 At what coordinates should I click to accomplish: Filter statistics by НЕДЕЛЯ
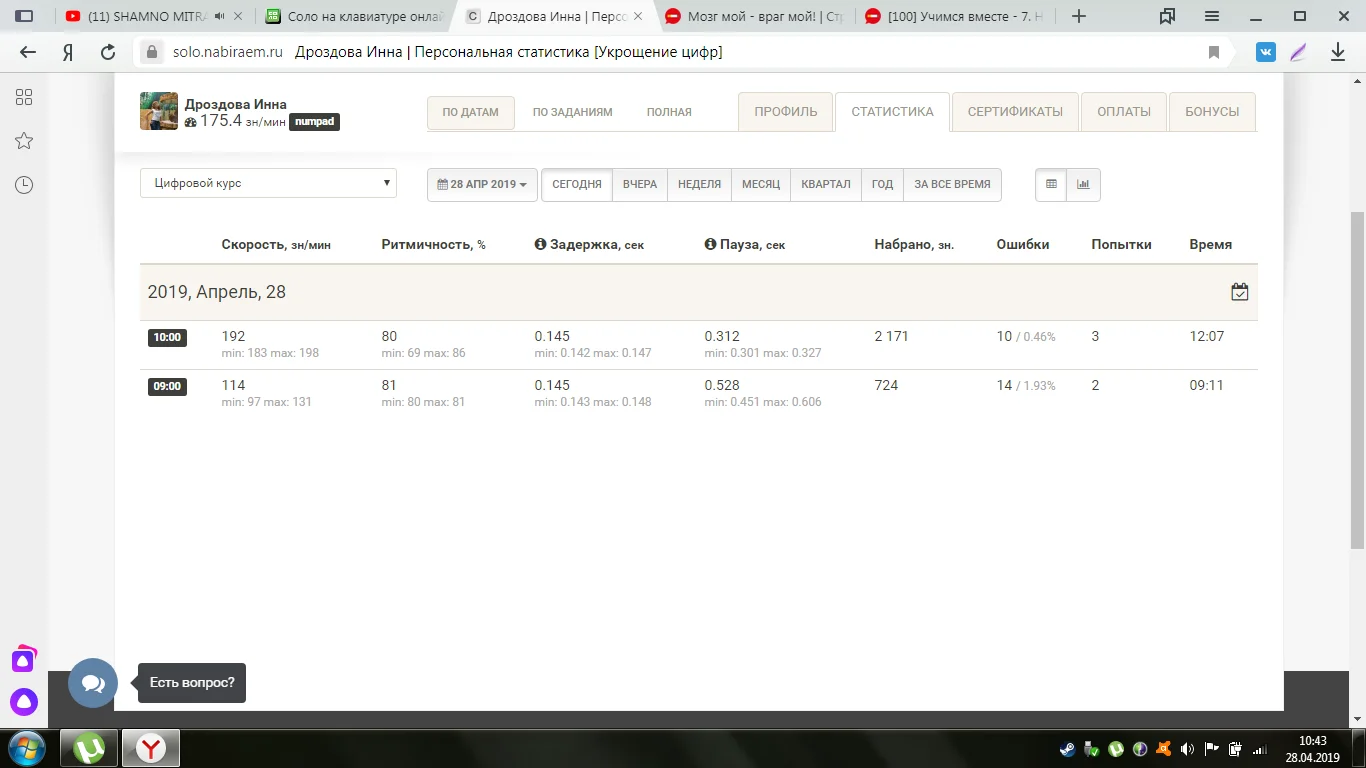pyautogui.click(x=700, y=185)
